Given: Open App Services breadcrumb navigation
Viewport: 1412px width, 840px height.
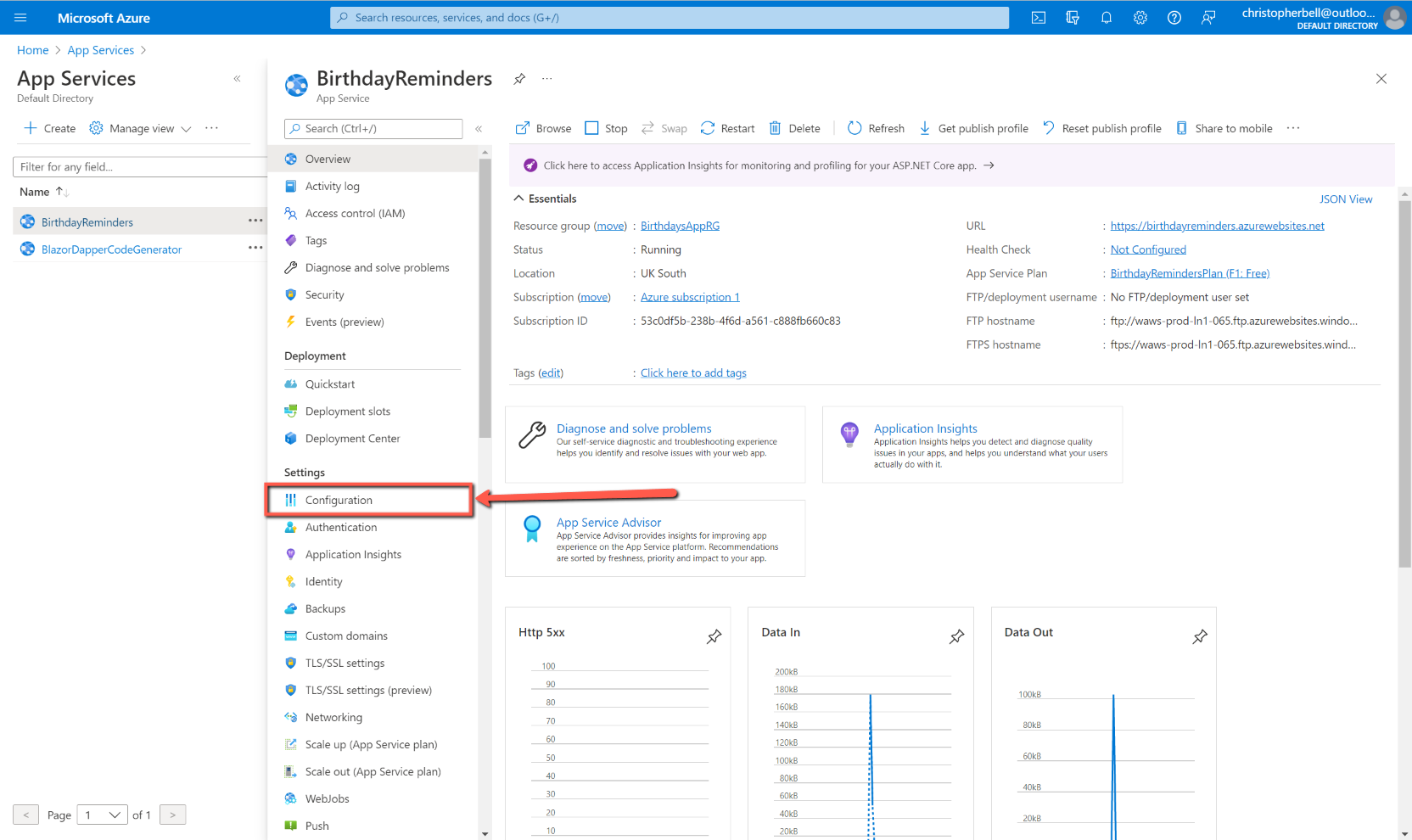Looking at the screenshot, I should click(100, 49).
